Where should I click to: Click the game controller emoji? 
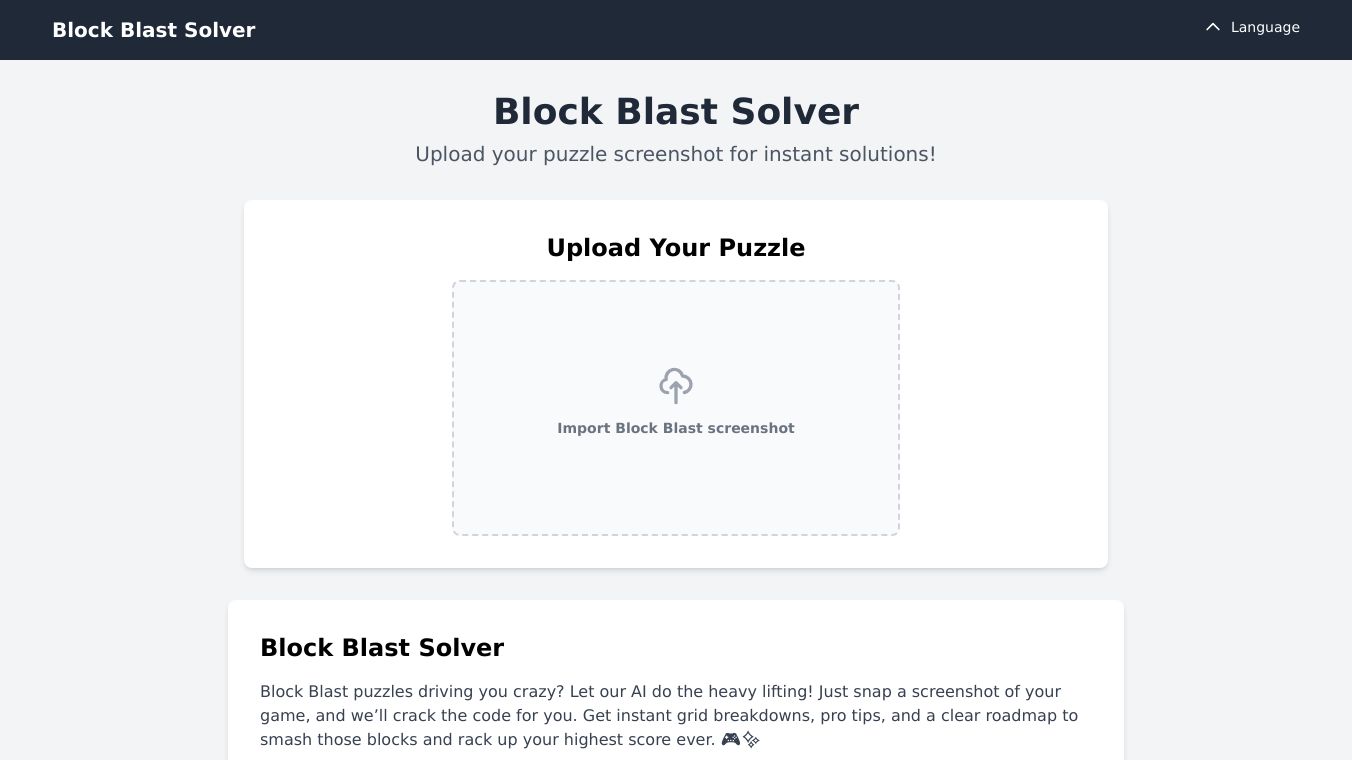[x=731, y=740]
